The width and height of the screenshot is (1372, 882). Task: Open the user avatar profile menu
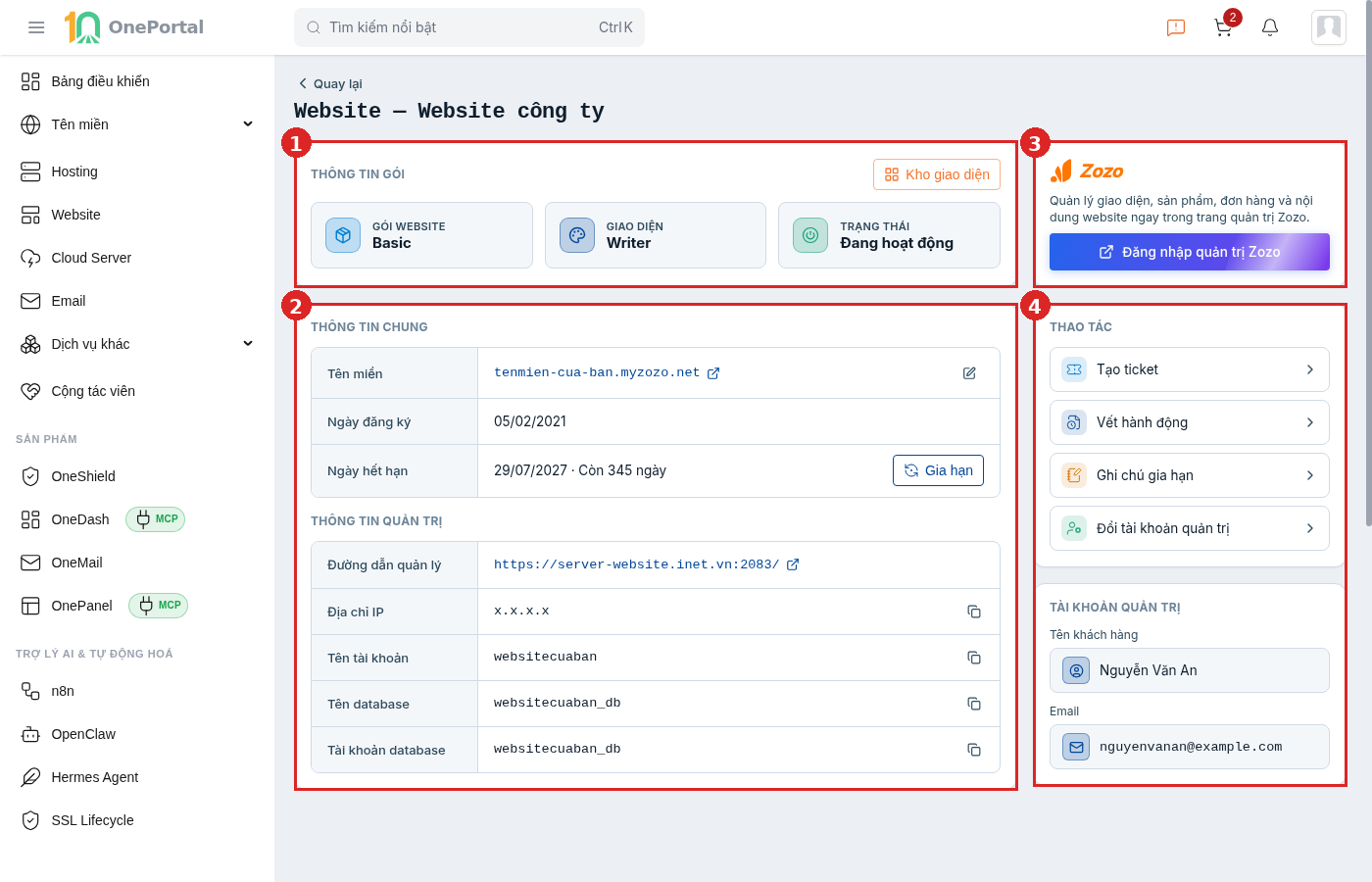[1329, 27]
